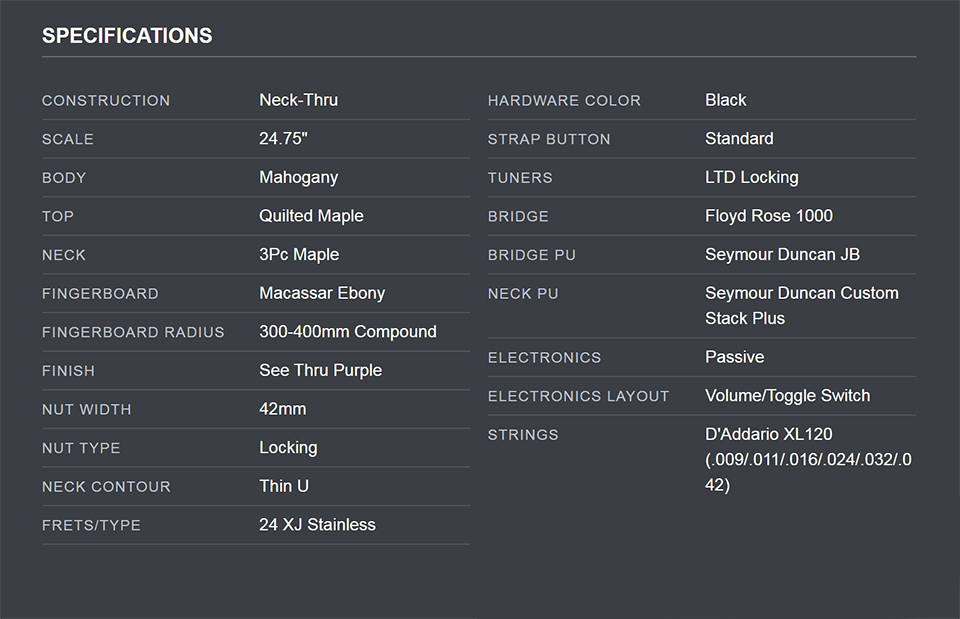Select the 3Pc Maple neck value
This screenshot has height=619, width=960.
[299, 255]
